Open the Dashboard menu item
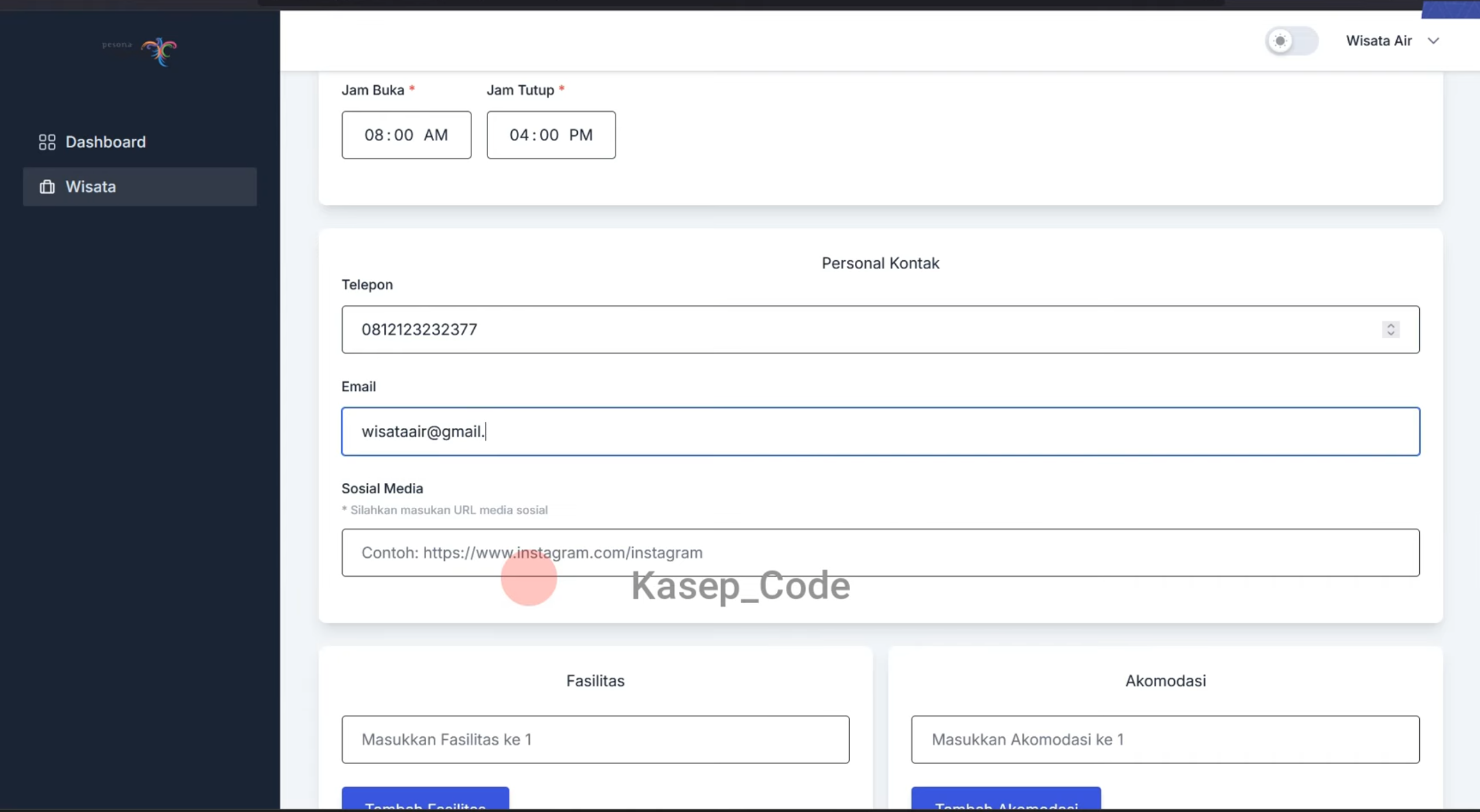 click(x=139, y=142)
